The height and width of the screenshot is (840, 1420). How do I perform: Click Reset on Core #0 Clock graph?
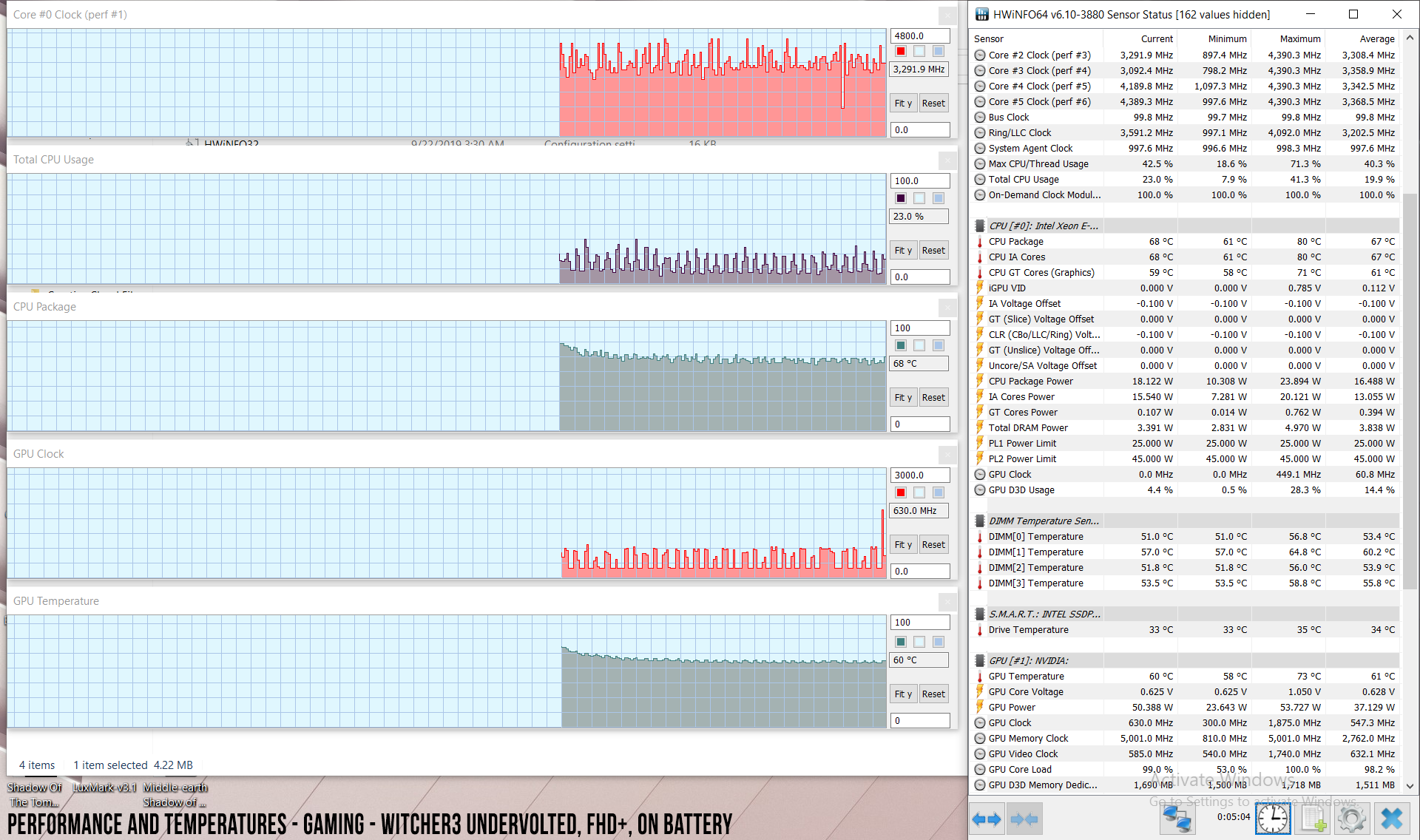point(933,103)
